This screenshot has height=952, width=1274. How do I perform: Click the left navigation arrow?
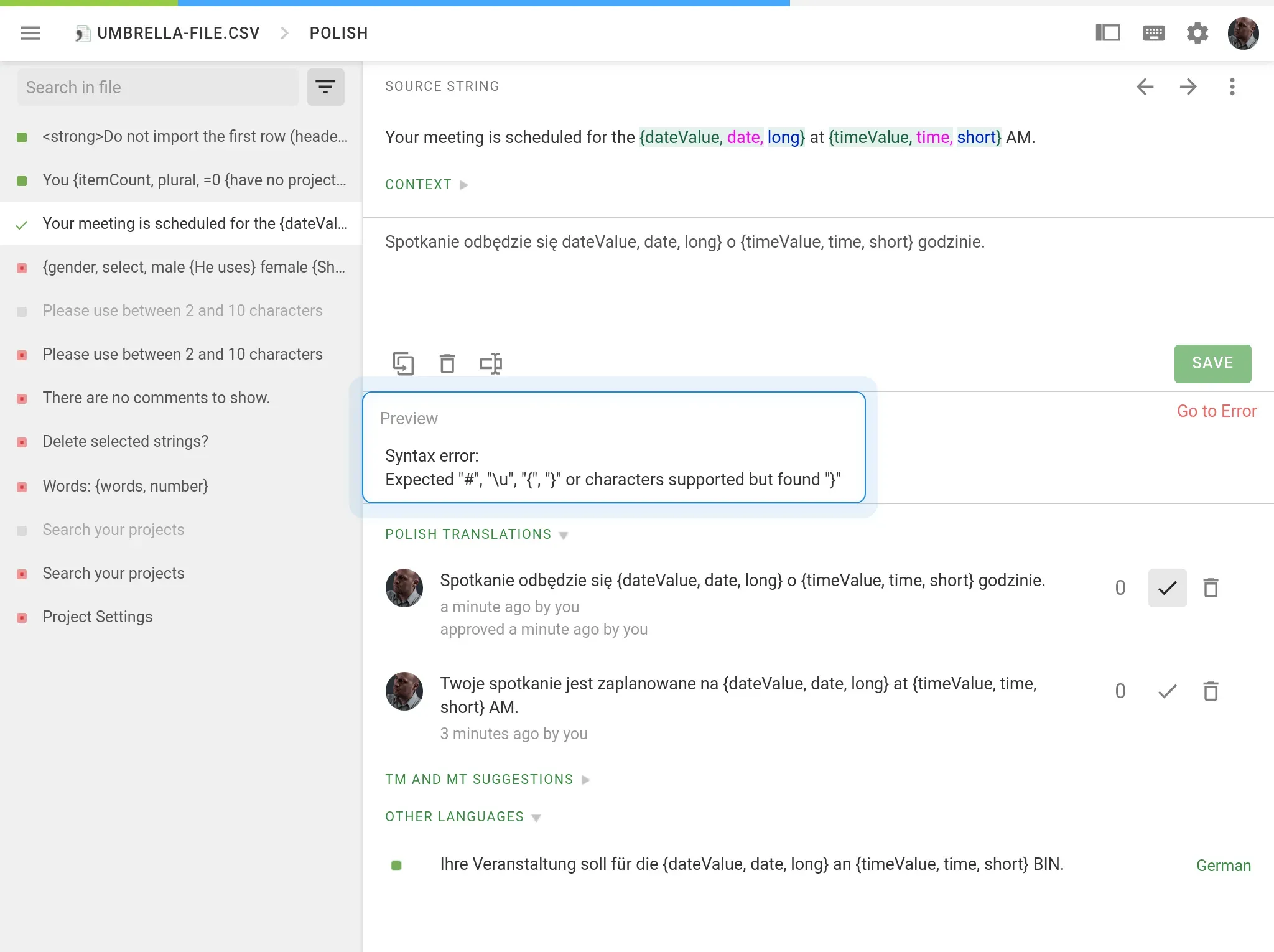[x=1145, y=87]
